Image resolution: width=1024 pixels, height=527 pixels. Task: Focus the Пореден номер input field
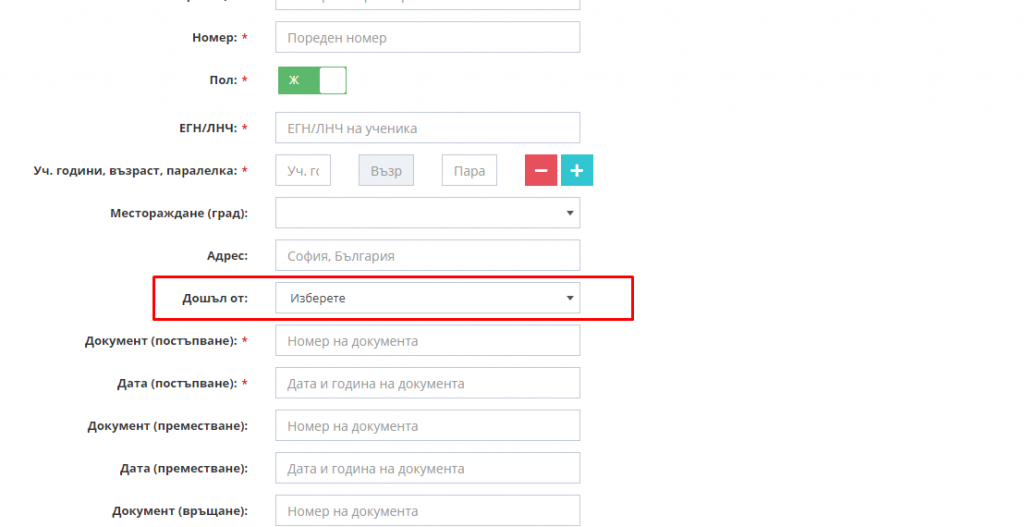(x=427, y=37)
